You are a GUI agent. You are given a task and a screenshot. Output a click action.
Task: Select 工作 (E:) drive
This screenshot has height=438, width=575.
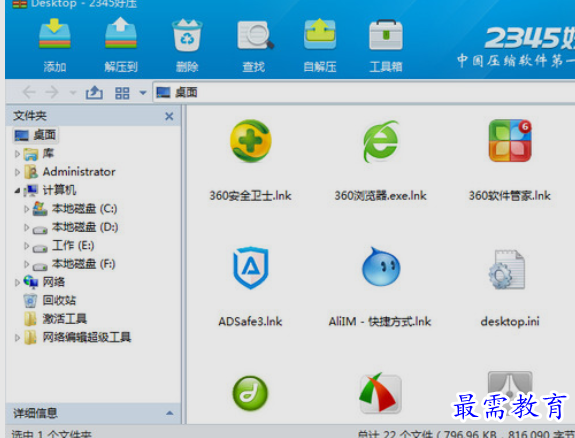coord(63,245)
